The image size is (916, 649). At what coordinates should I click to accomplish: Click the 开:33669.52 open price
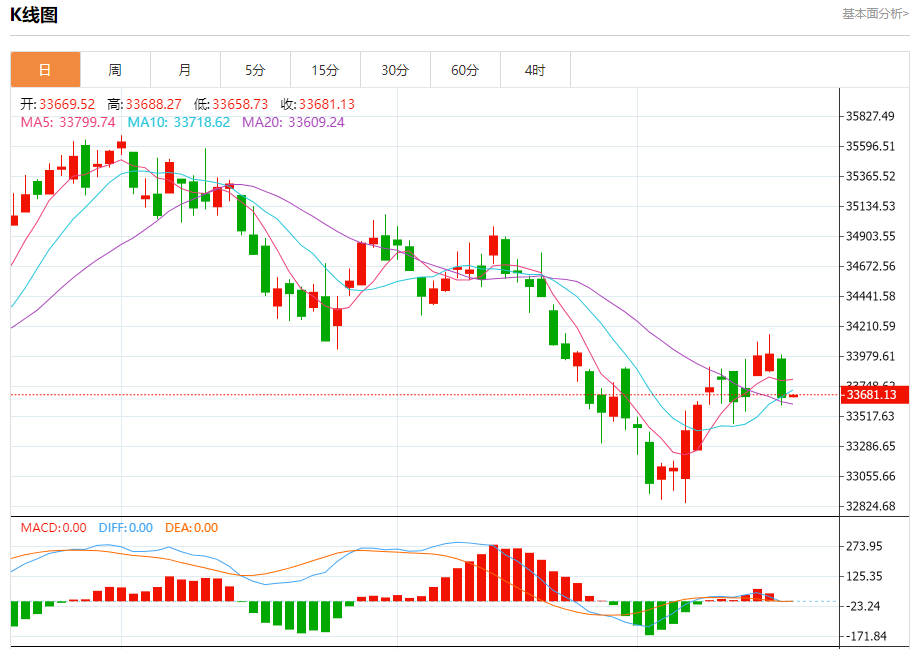58,104
